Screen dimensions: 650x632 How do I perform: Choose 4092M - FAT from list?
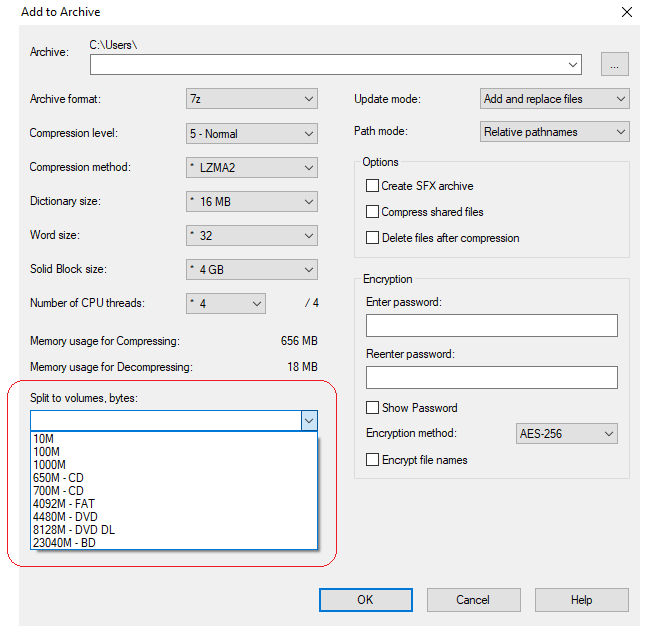[64, 504]
